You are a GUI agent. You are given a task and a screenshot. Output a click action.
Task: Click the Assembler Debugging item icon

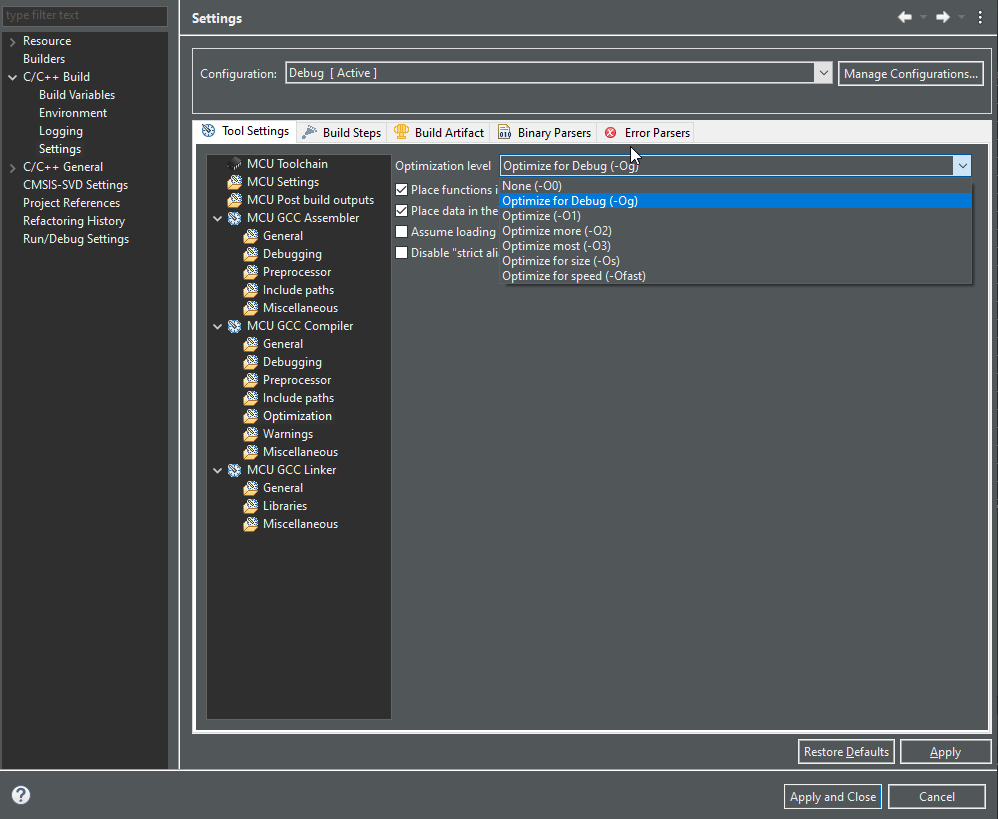point(251,254)
